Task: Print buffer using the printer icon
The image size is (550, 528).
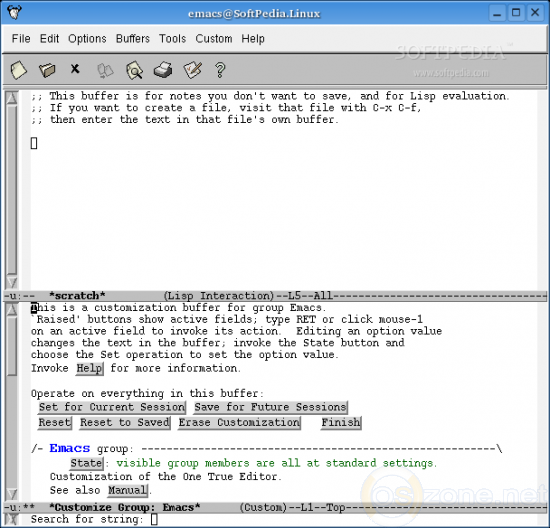Action: (x=163, y=70)
